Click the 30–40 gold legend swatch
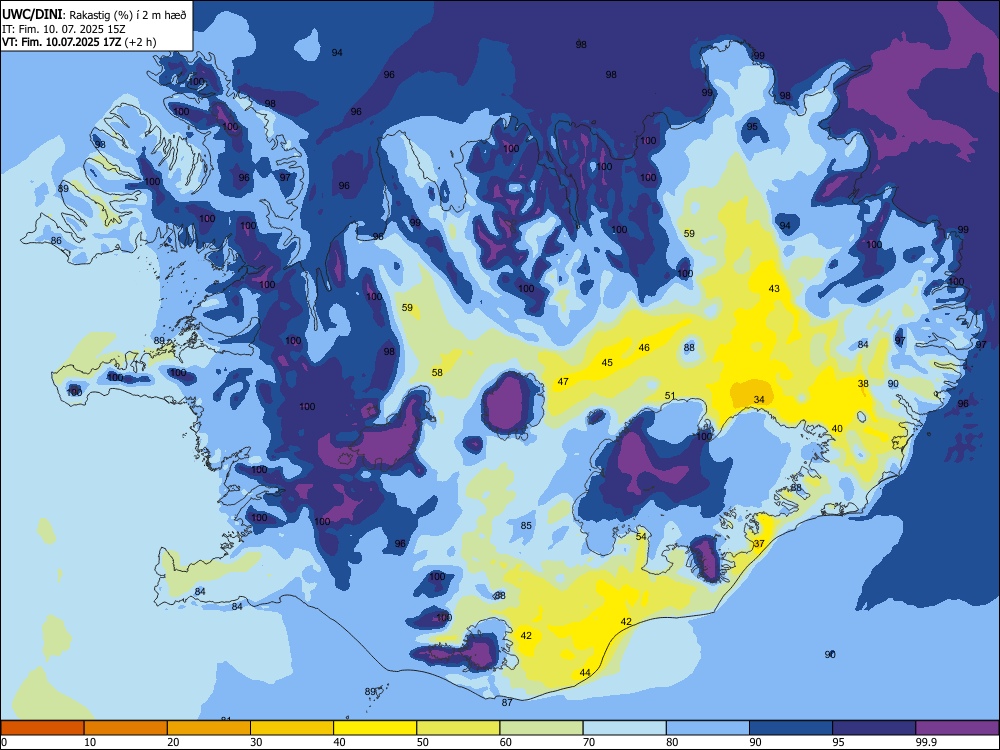Image resolution: width=1000 pixels, height=750 pixels. pos(292,728)
